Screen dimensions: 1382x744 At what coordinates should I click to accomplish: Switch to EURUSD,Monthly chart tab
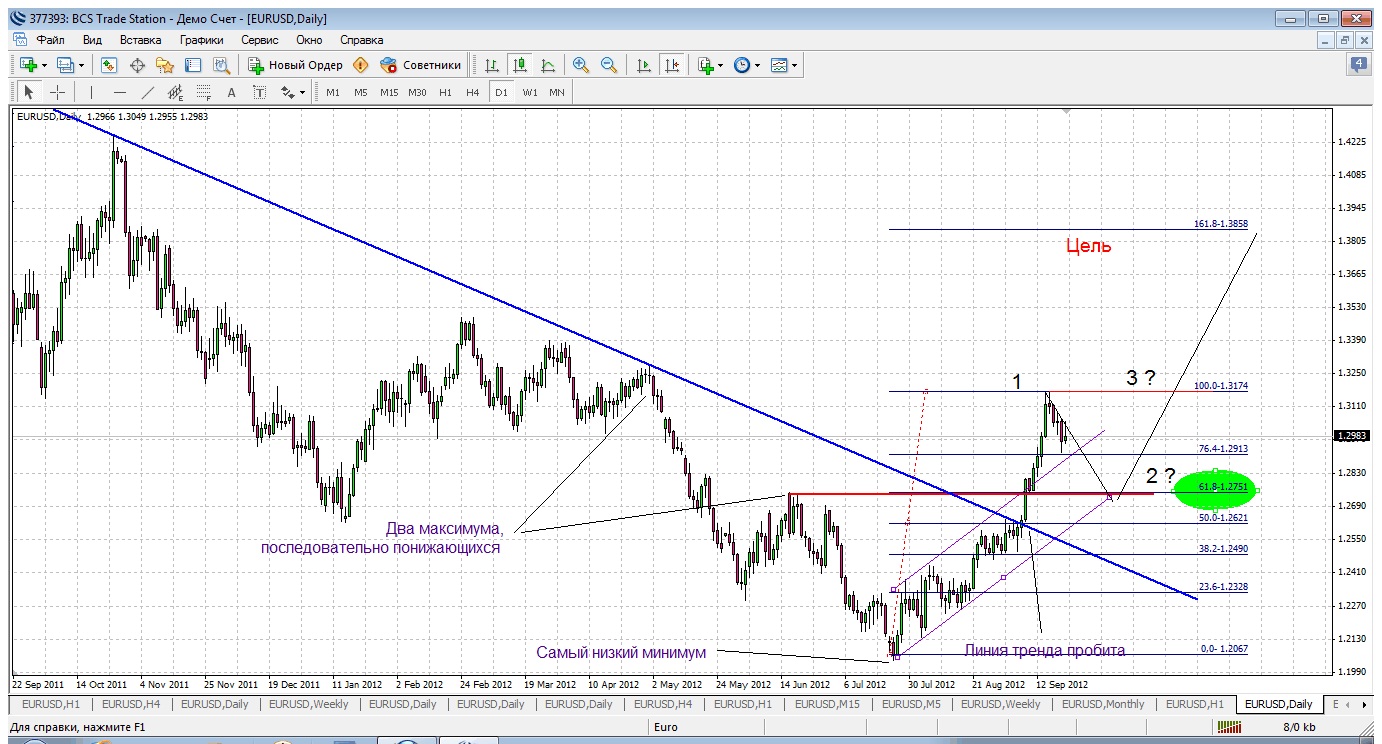[x=1103, y=704]
